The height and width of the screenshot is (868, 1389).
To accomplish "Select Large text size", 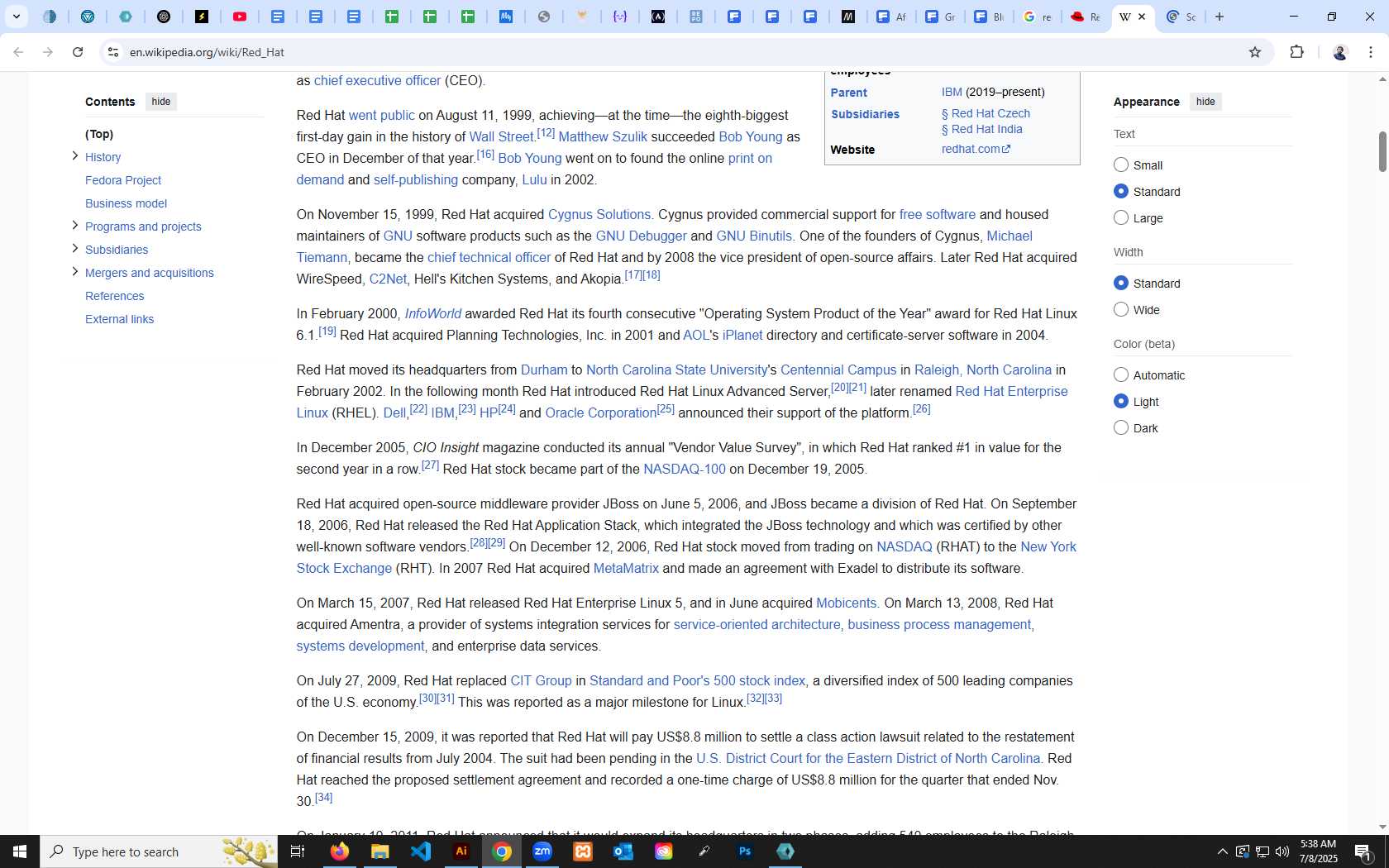I will (x=1121, y=218).
